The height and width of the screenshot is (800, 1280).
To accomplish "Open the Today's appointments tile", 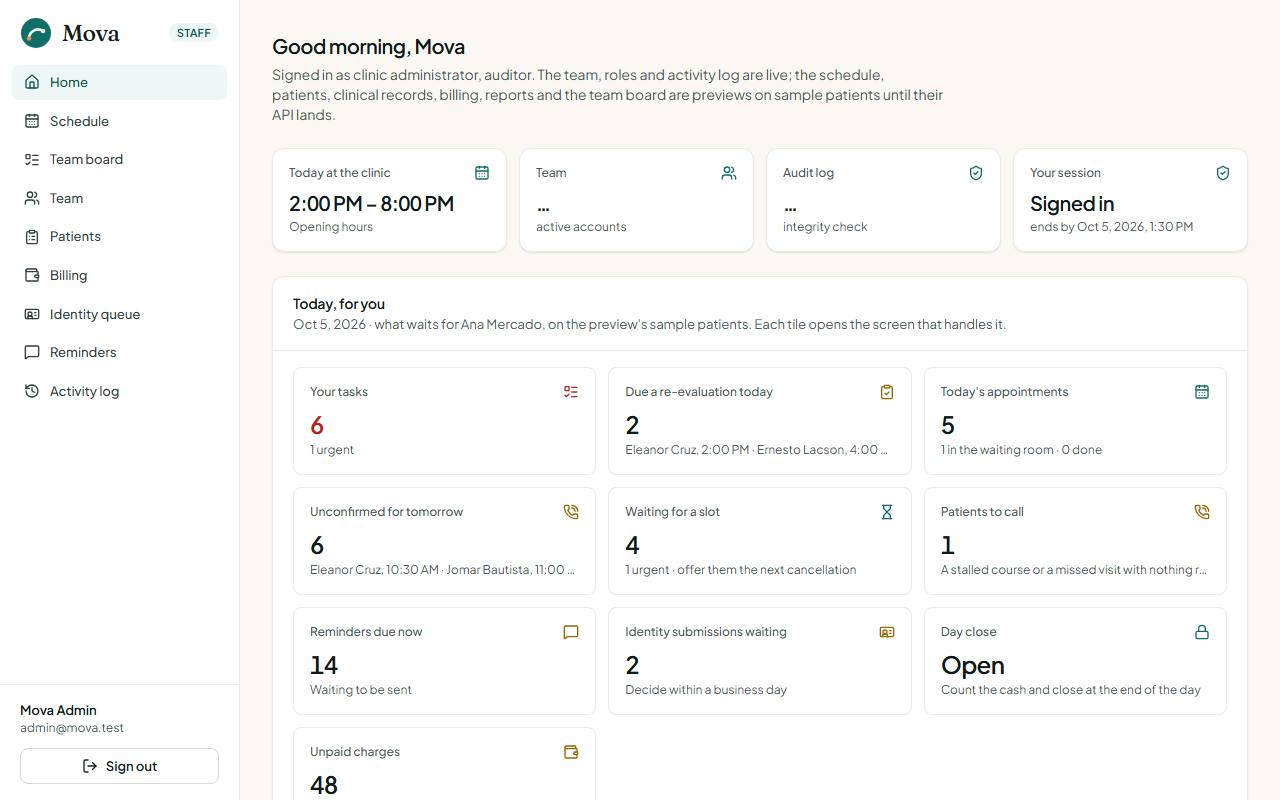I will [x=1075, y=421].
